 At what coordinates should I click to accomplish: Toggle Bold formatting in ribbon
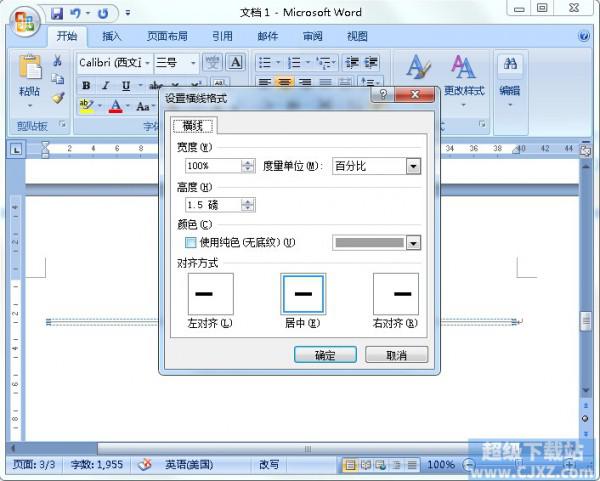86,86
